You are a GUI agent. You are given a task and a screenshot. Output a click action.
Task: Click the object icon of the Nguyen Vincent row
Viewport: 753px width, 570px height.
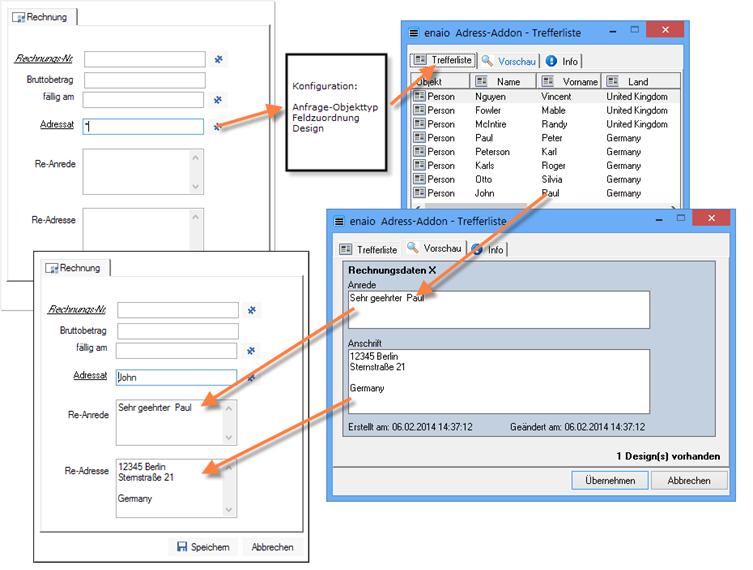tap(418, 97)
